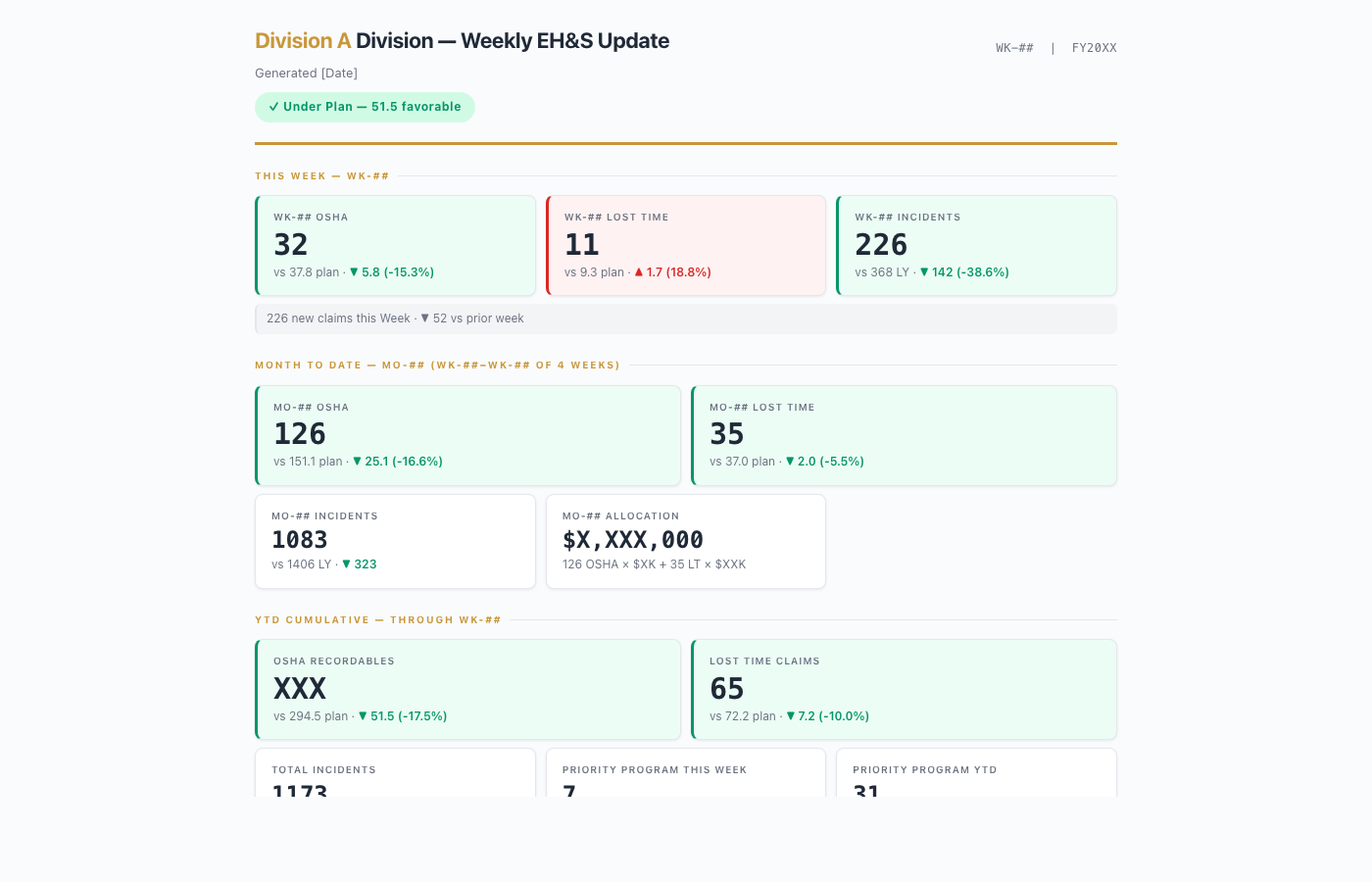Click the green down arrow beside 142 (-38.6%)

[x=924, y=272]
